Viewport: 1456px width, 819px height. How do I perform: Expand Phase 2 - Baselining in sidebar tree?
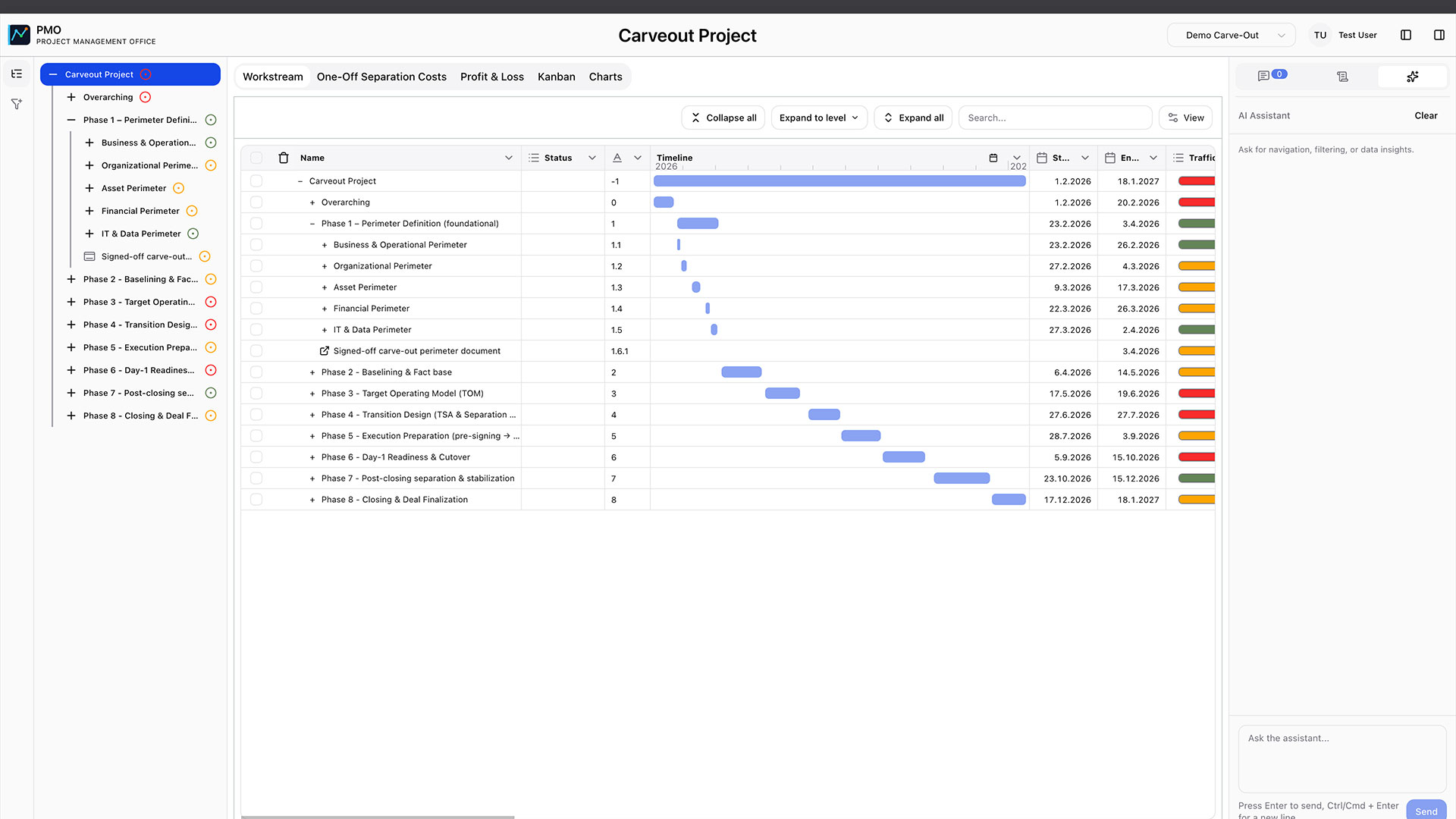click(x=71, y=279)
